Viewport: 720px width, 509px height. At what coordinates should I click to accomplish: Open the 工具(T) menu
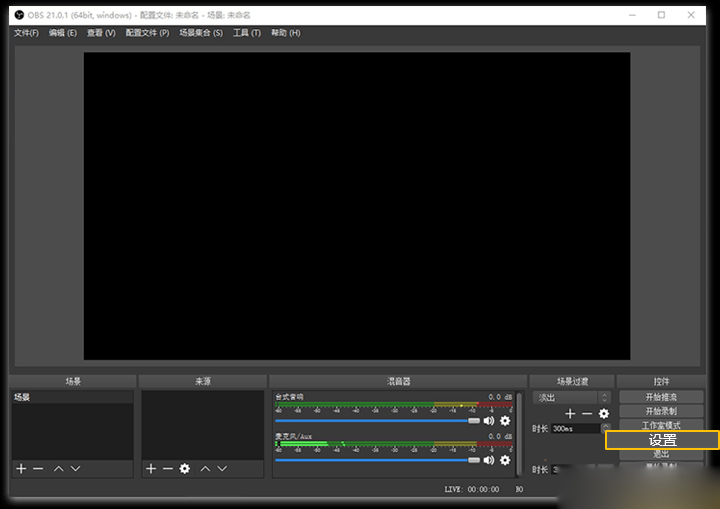tap(247, 33)
